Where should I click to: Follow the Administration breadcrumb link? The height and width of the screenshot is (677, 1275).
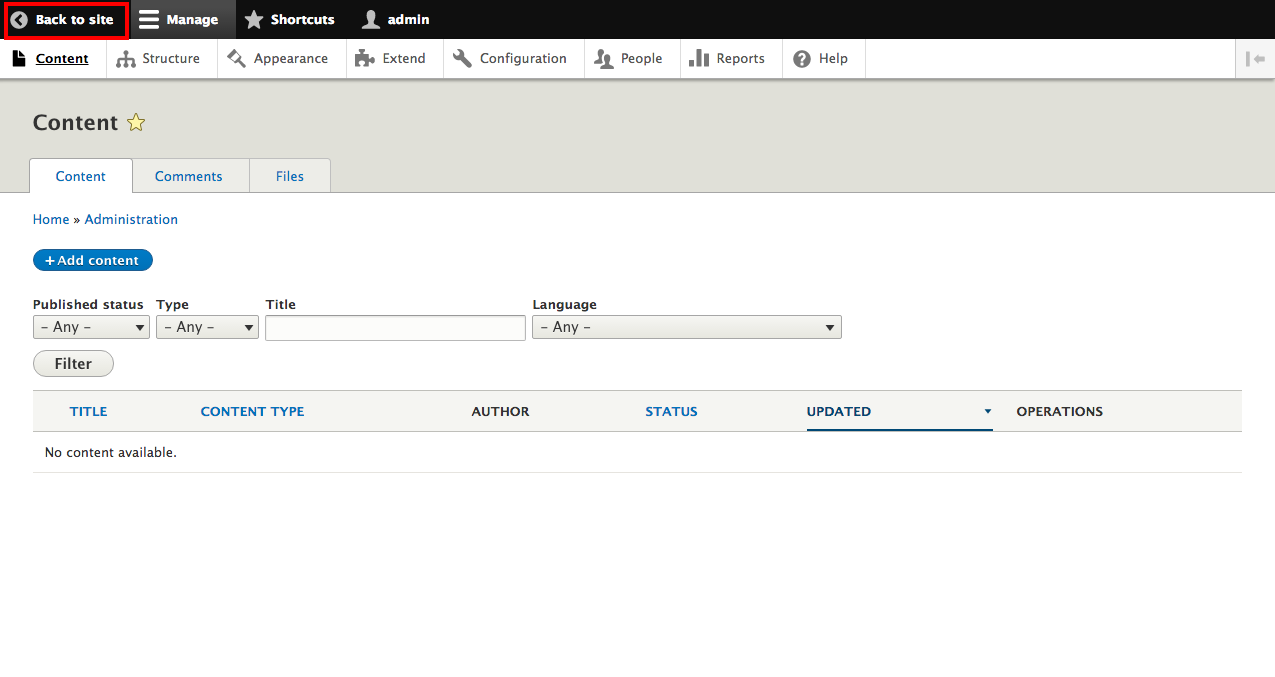point(131,219)
